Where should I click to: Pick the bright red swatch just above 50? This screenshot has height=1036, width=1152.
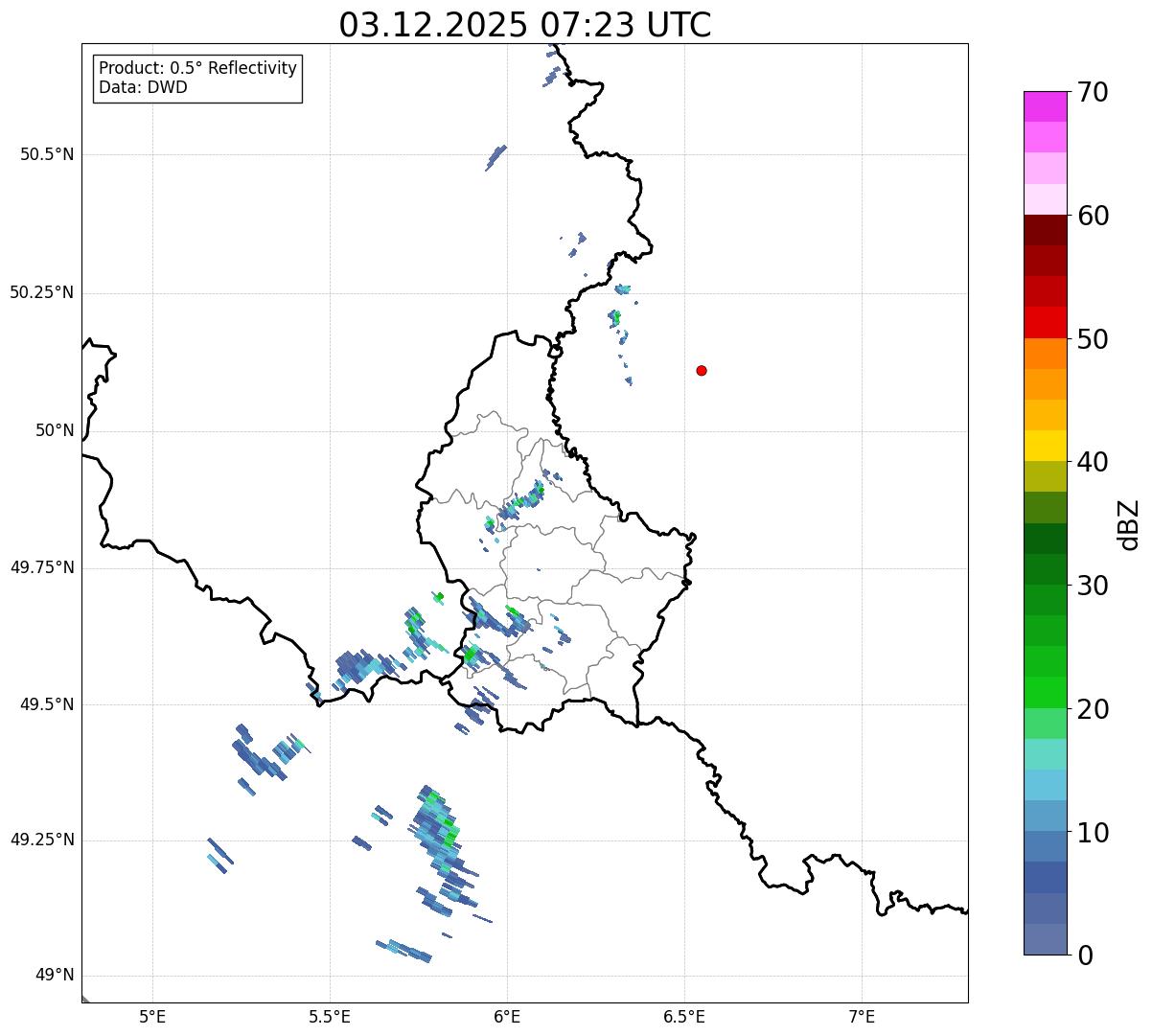coord(1045,322)
